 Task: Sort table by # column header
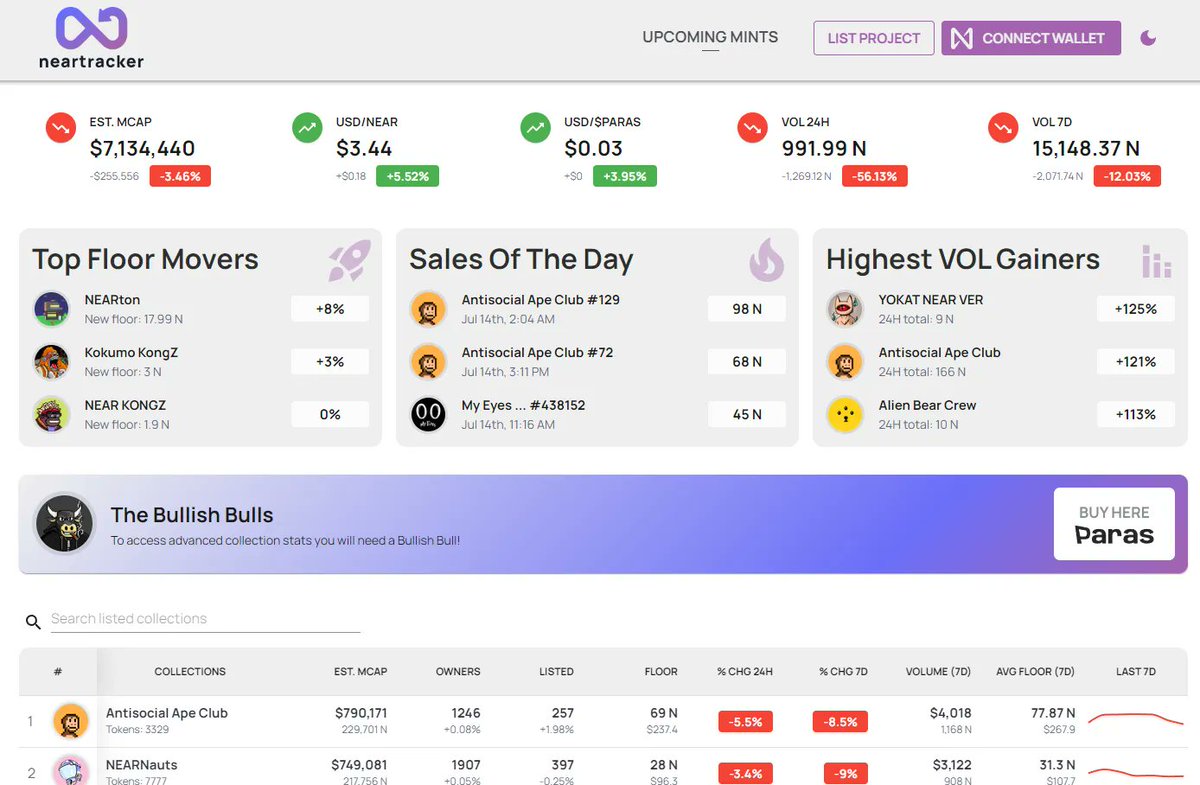58,672
